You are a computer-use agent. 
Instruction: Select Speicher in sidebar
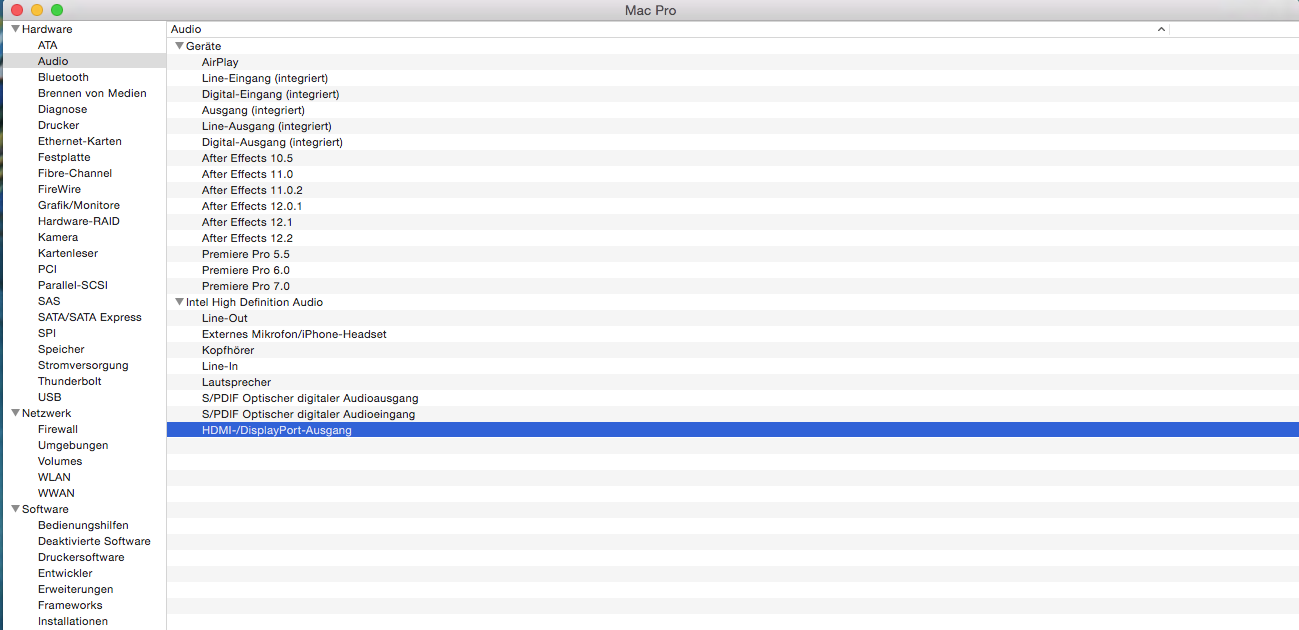point(61,349)
